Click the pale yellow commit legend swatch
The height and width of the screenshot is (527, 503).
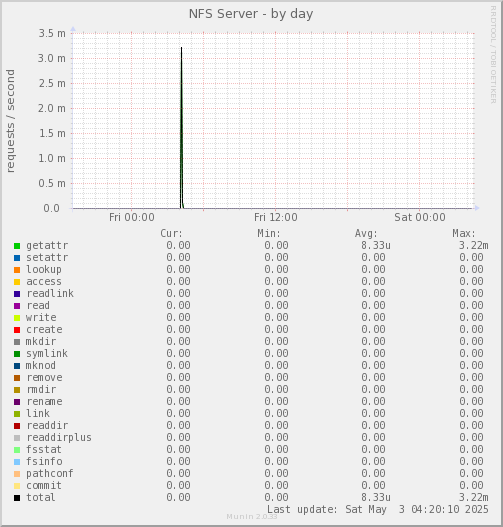17,486
